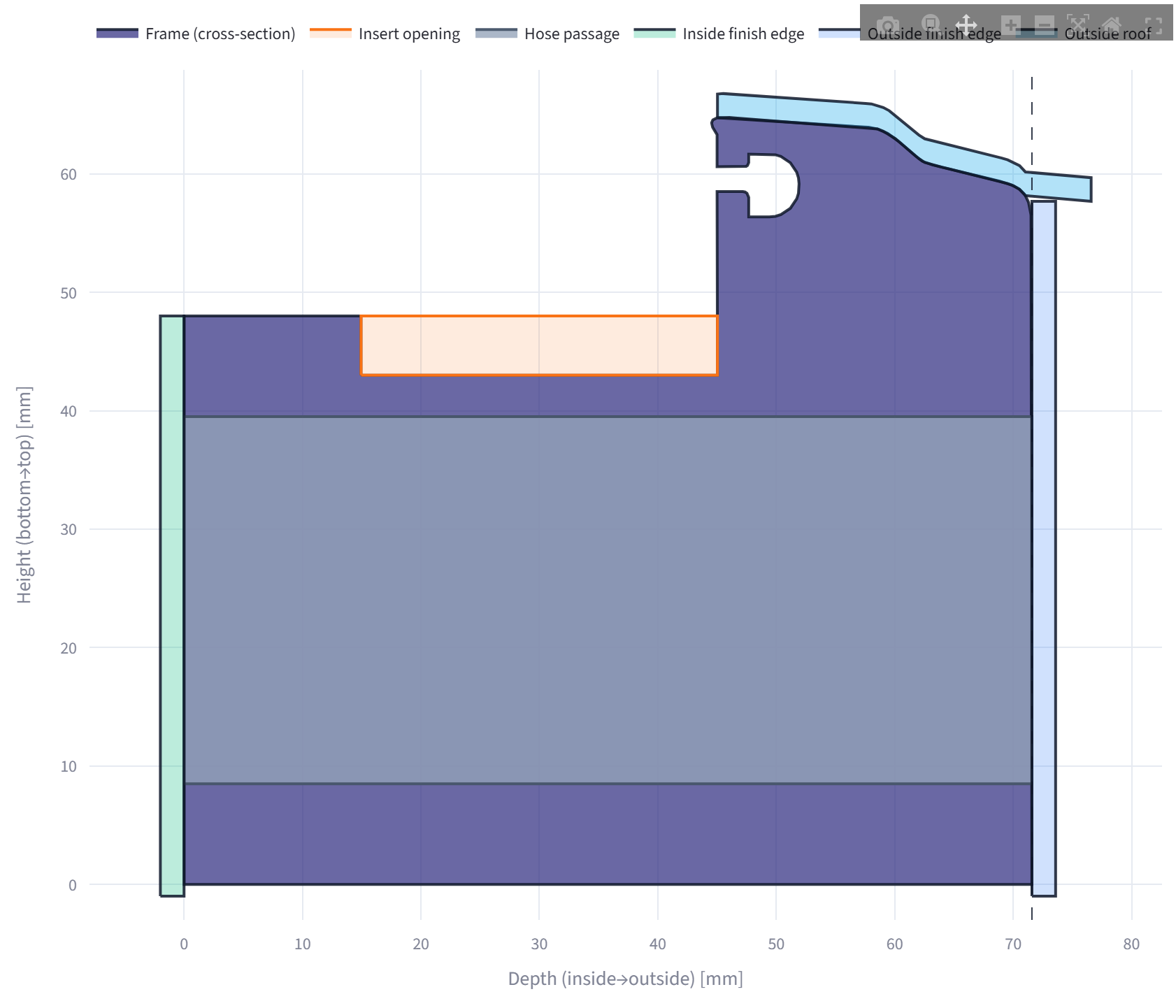
Task: Toggle Hose passage legend entry
Action: [x=547, y=34]
